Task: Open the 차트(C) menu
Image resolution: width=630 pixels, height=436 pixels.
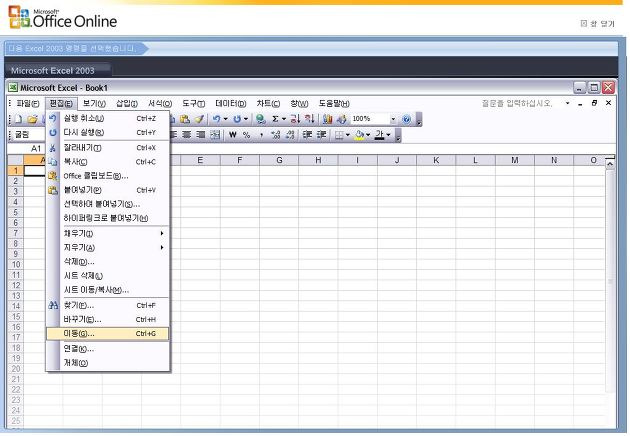Action: click(x=268, y=104)
